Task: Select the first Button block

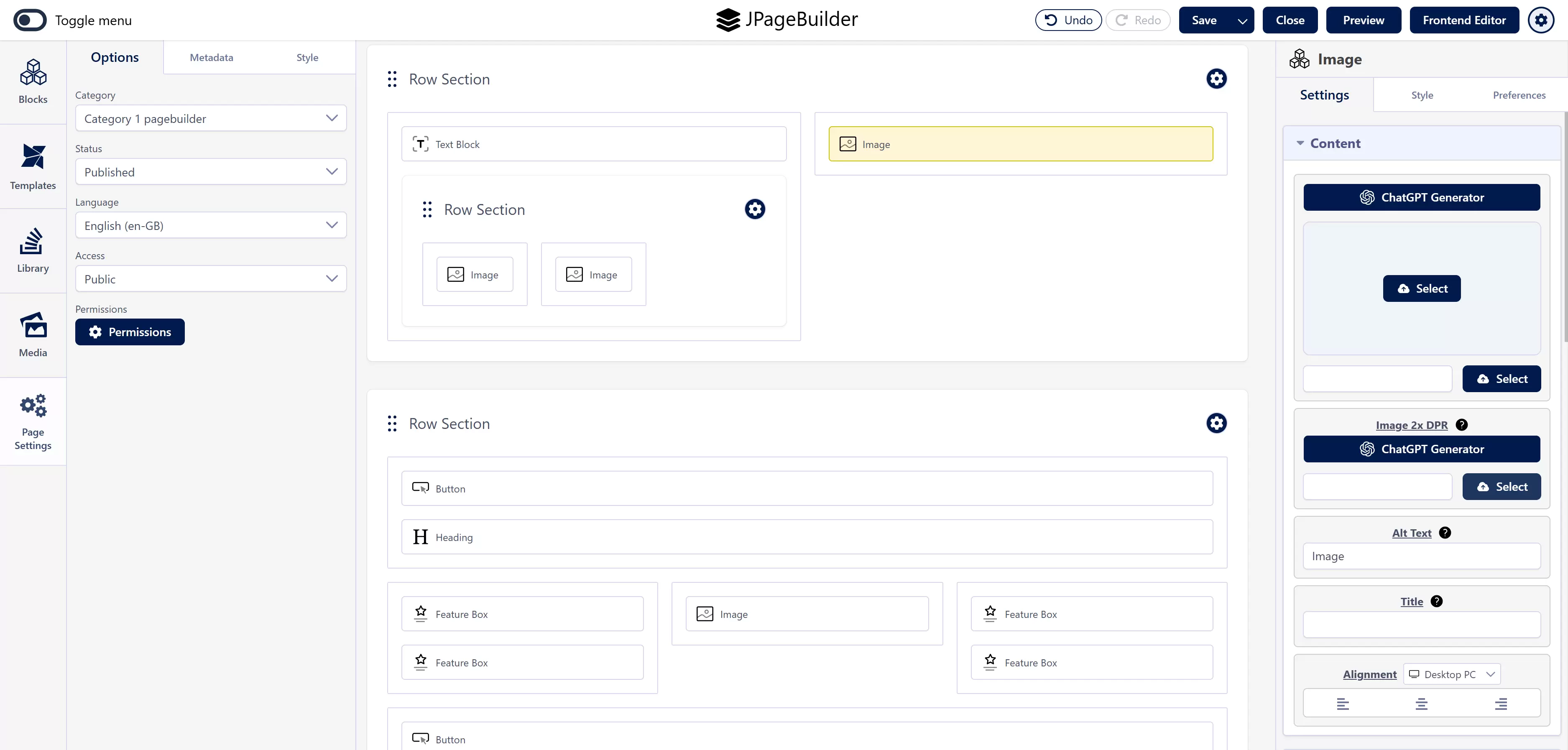Action: pyautogui.click(x=807, y=488)
